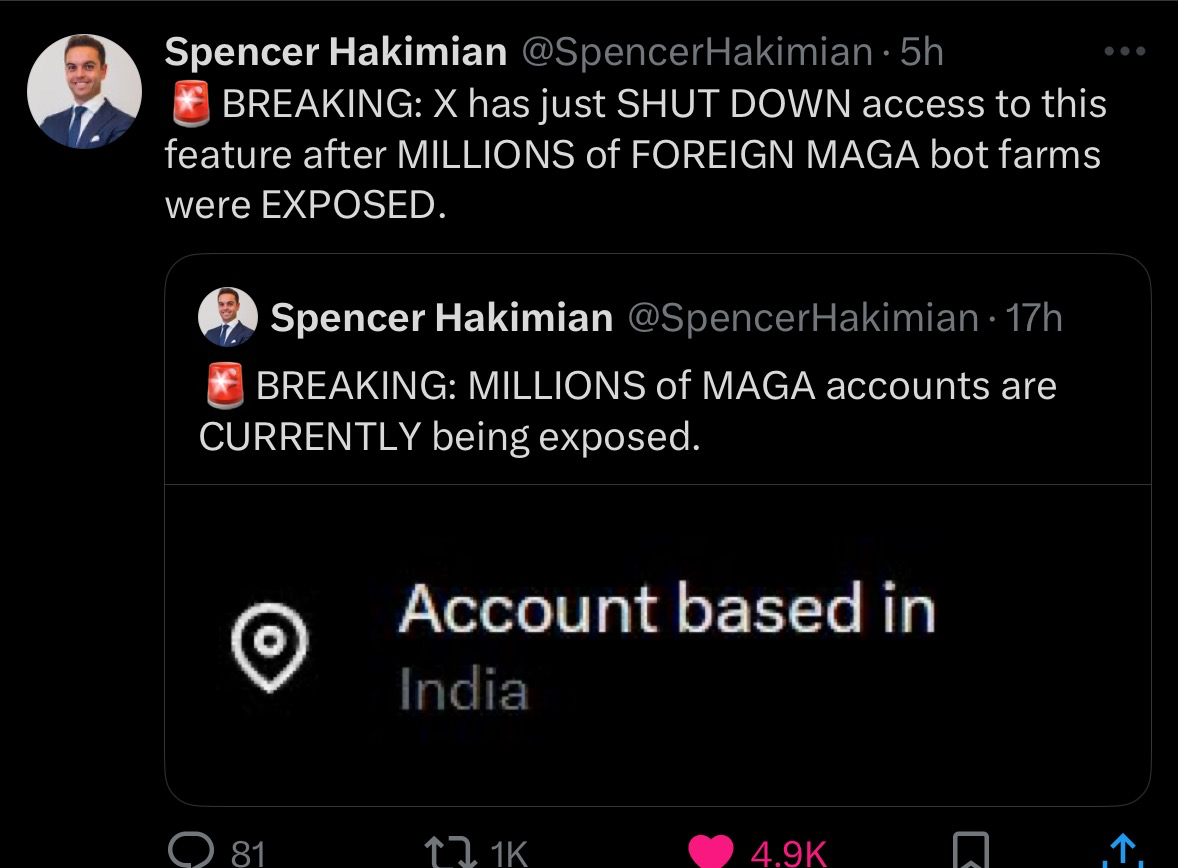Click the location pin icon in image
Screen dimensions: 1178x868
pyautogui.click(x=267, y=649)
